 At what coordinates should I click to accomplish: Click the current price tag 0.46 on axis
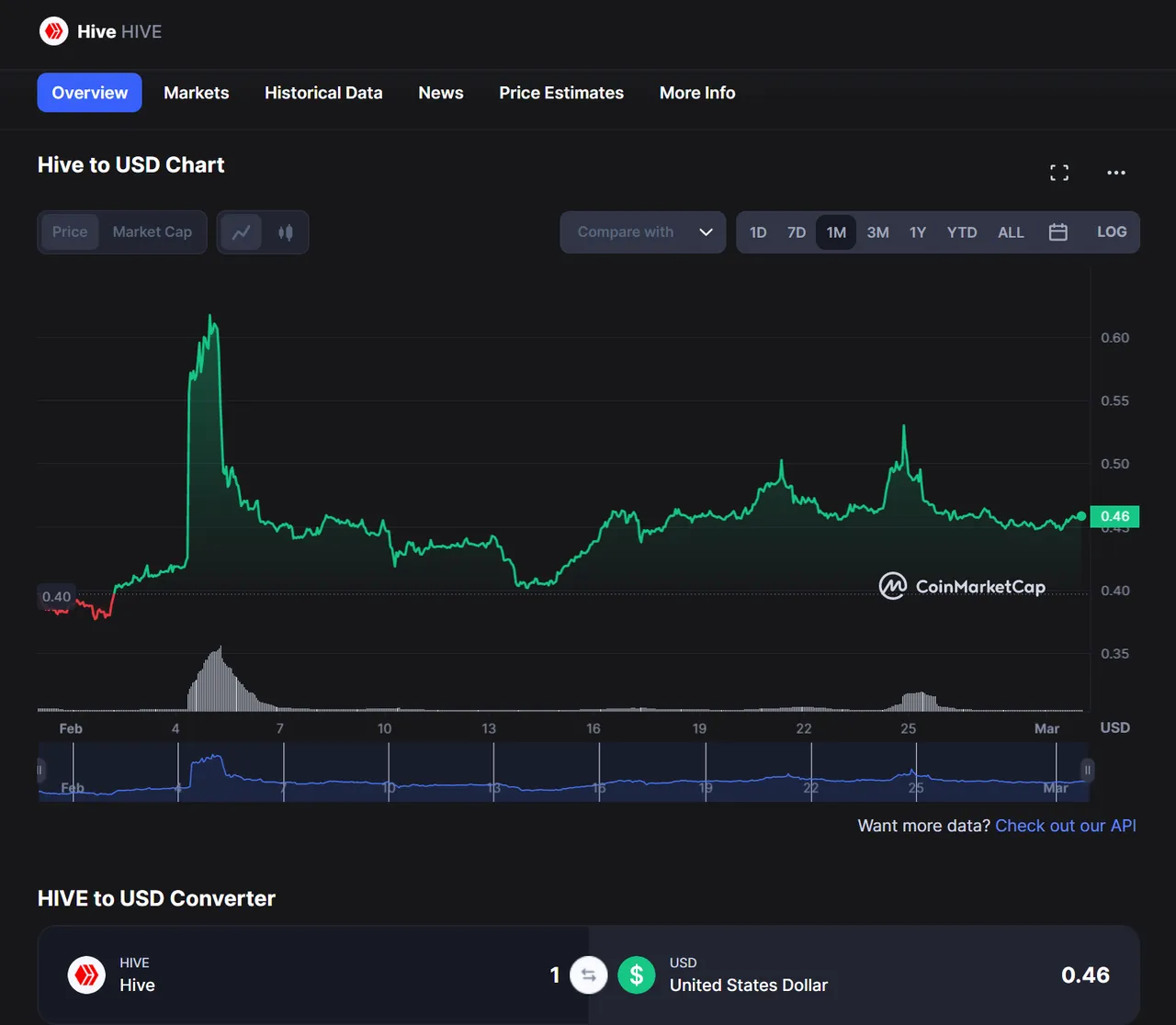[1114, 516]
